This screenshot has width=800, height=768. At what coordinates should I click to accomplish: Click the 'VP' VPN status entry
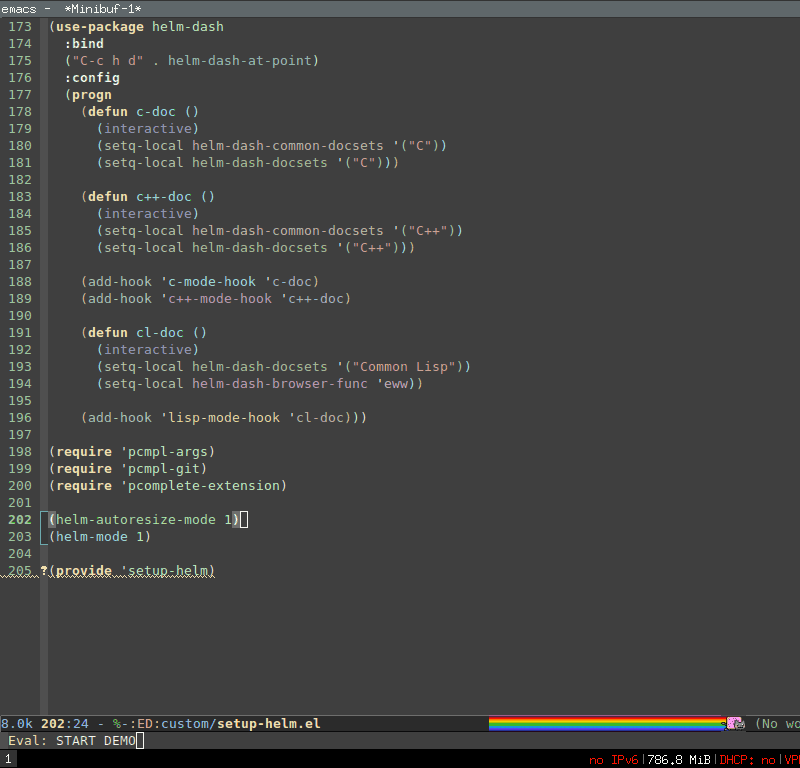point(792,760)
